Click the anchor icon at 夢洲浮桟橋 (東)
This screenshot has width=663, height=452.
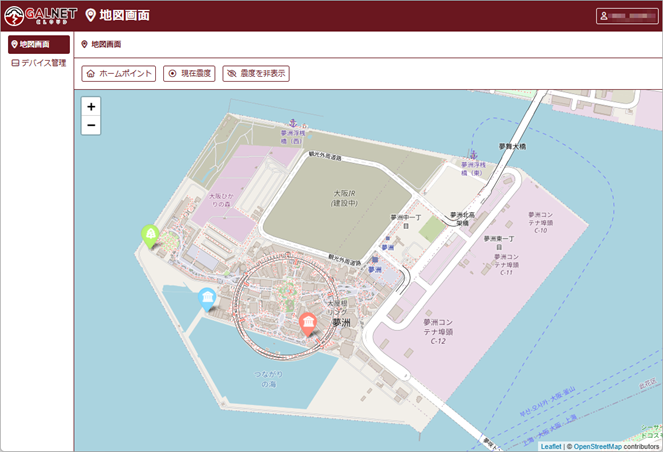474,155
